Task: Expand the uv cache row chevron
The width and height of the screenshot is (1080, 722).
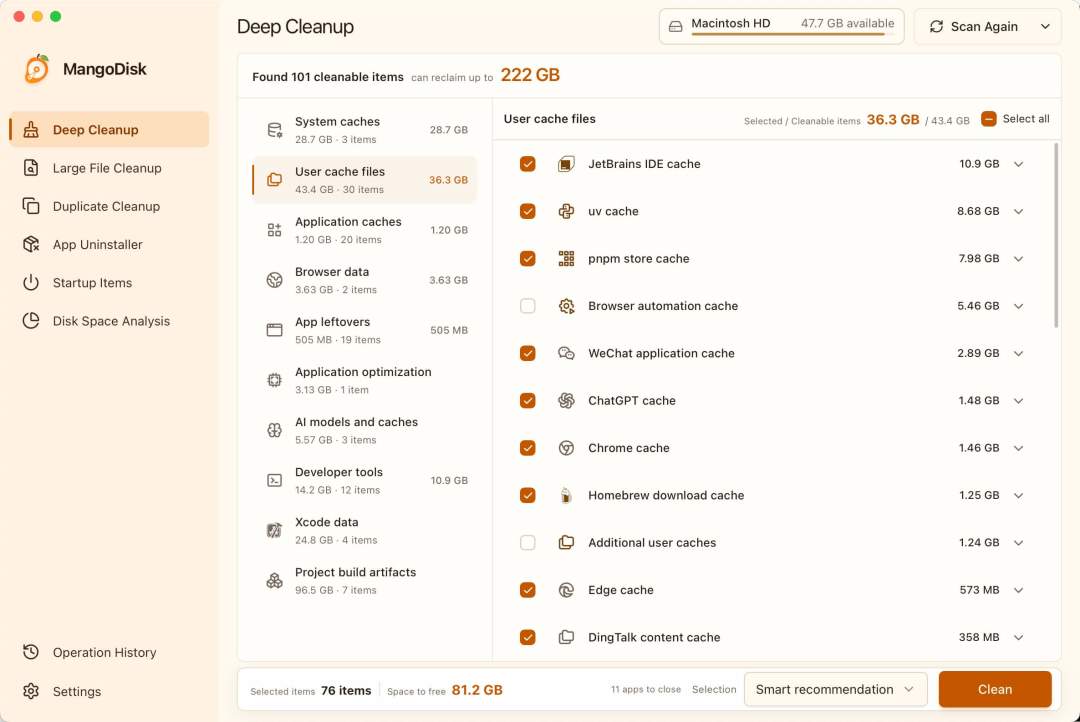Action: (1019, 212)
